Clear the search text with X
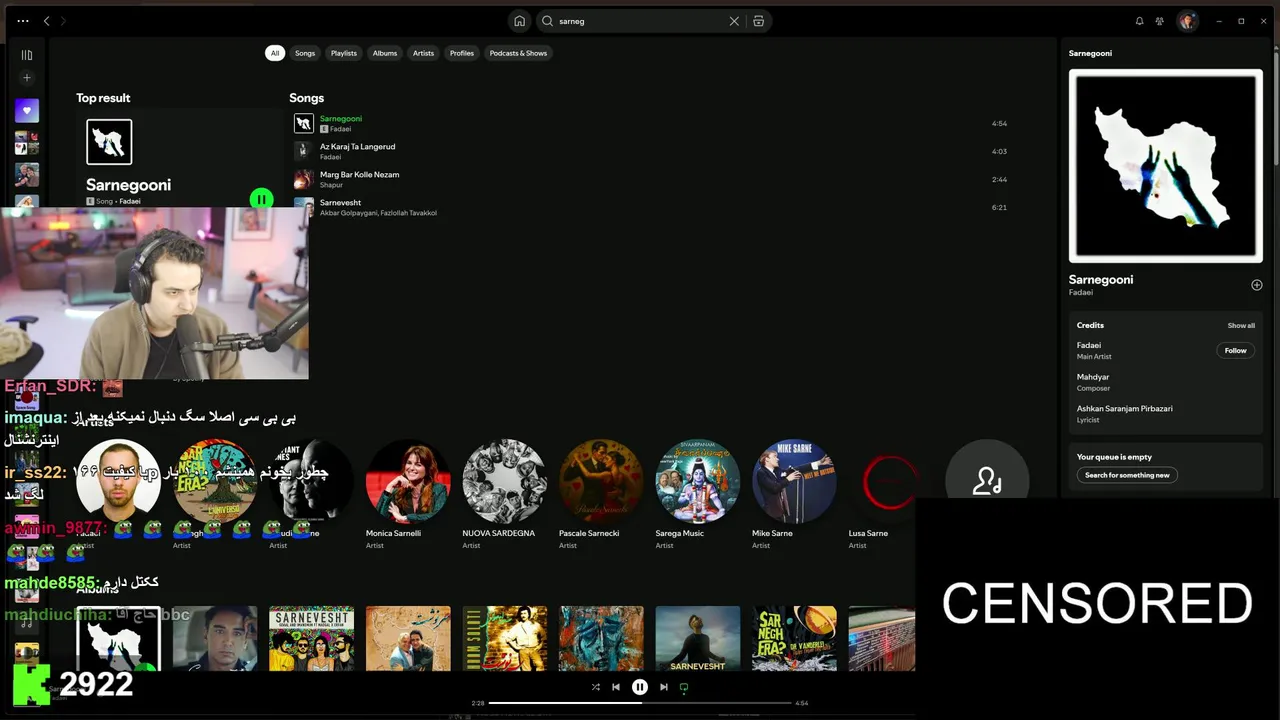Screen dimensions: 1280x720 tap(734, 21)
